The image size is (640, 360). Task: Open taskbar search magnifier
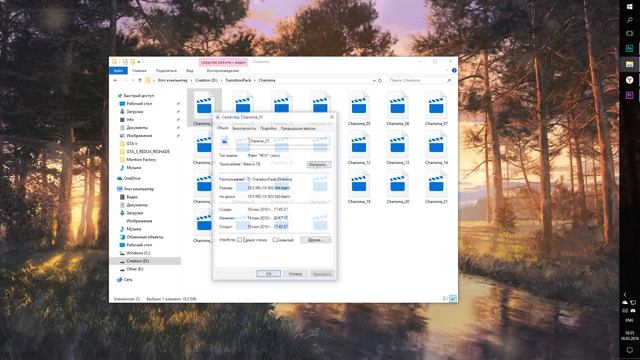point(629,20)
